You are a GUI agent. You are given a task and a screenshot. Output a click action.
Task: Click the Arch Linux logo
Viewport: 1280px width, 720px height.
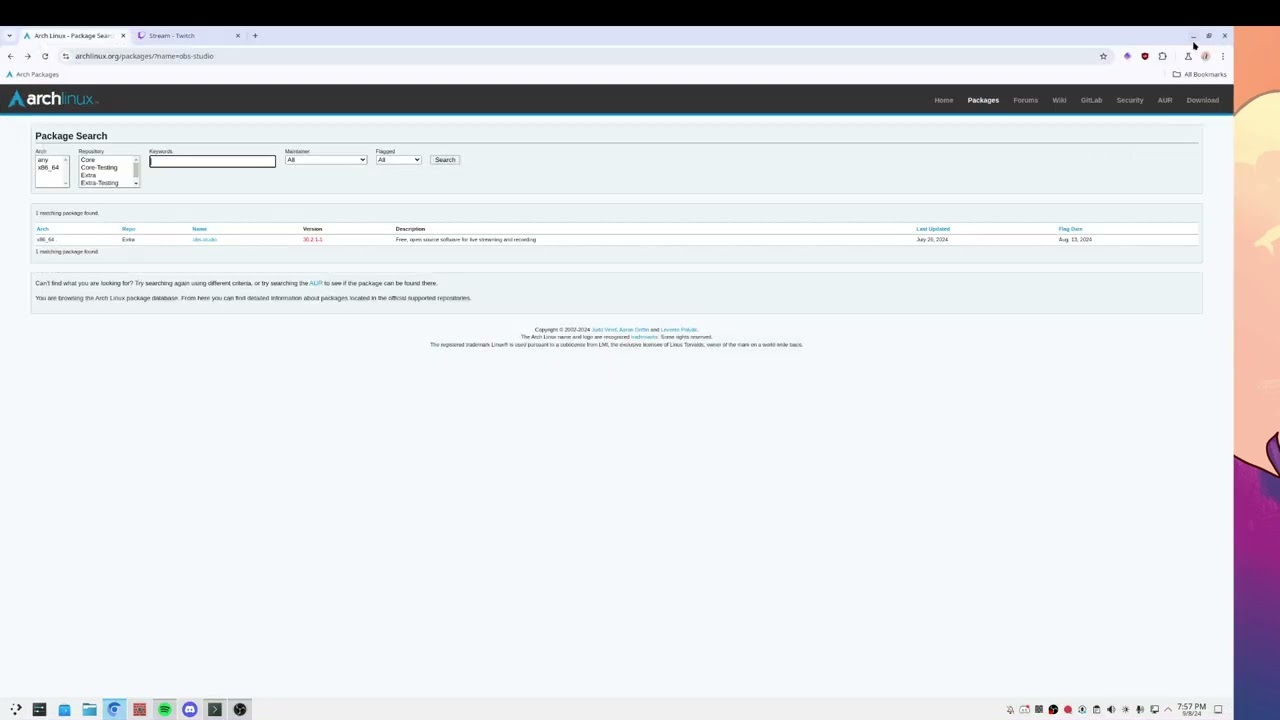coord(52,99)
